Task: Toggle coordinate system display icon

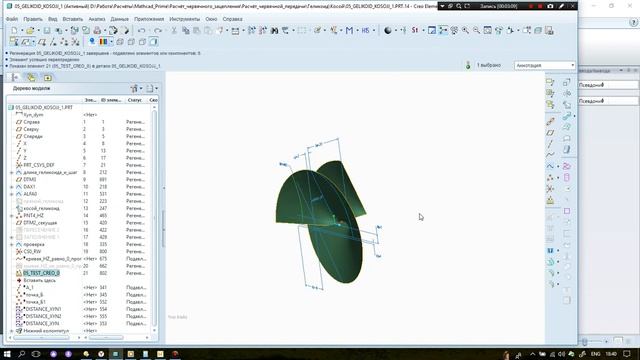Action: [x=75, y=42]
